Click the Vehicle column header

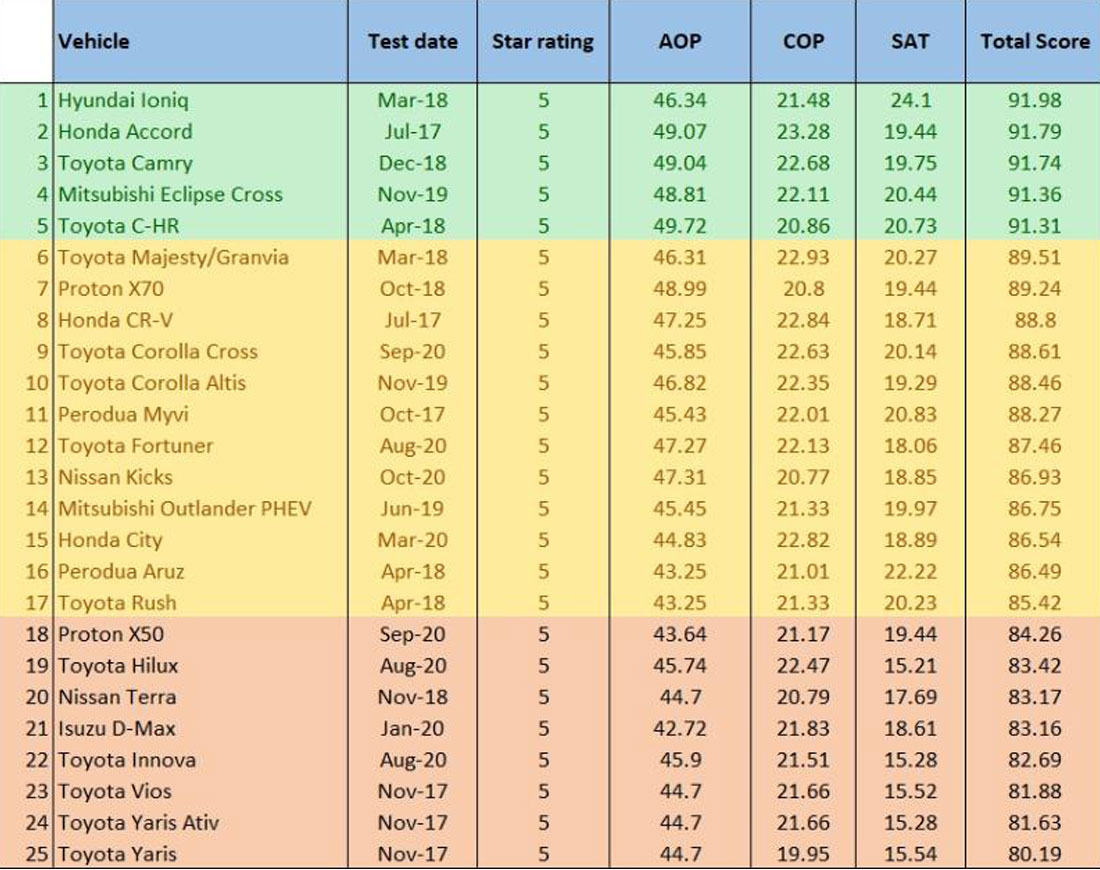(94, 42)
